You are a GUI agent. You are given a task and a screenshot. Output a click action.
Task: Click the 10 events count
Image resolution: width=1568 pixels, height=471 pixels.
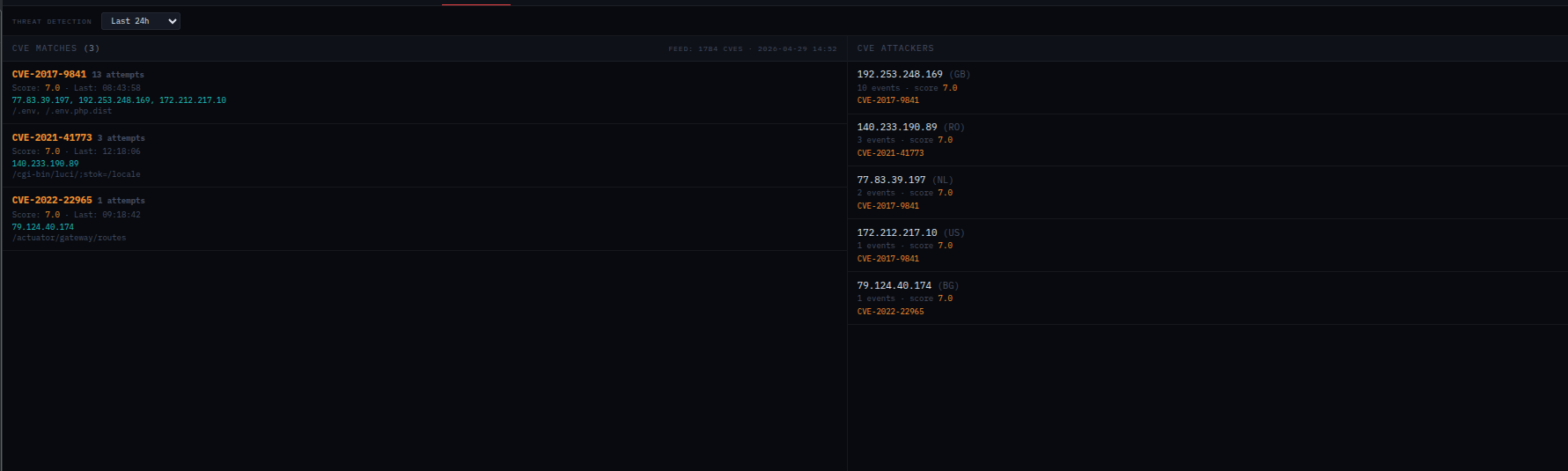pyautogui.click(x=879, y=88)
